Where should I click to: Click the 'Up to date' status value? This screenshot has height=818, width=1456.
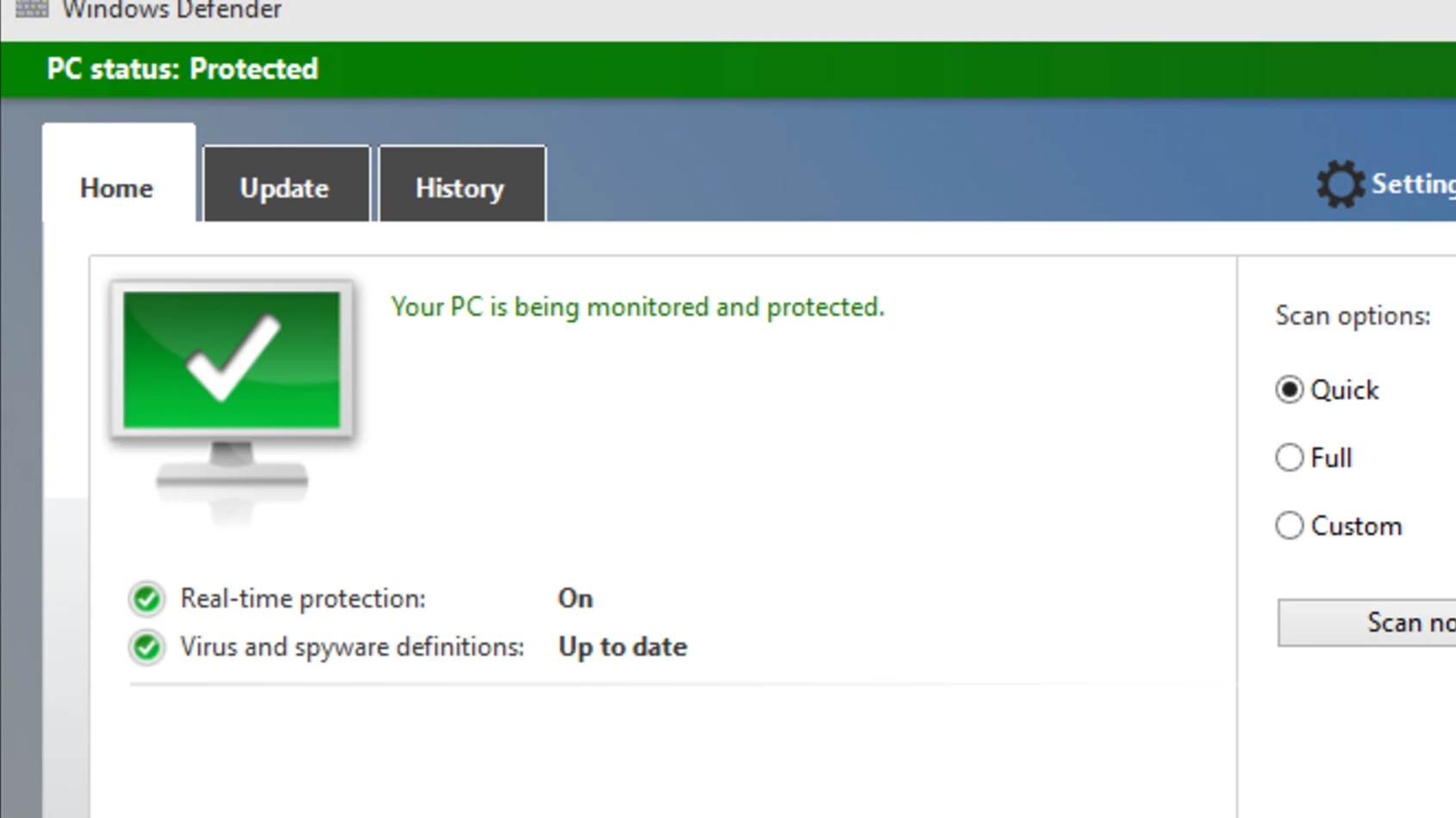(x=623, y=648)
